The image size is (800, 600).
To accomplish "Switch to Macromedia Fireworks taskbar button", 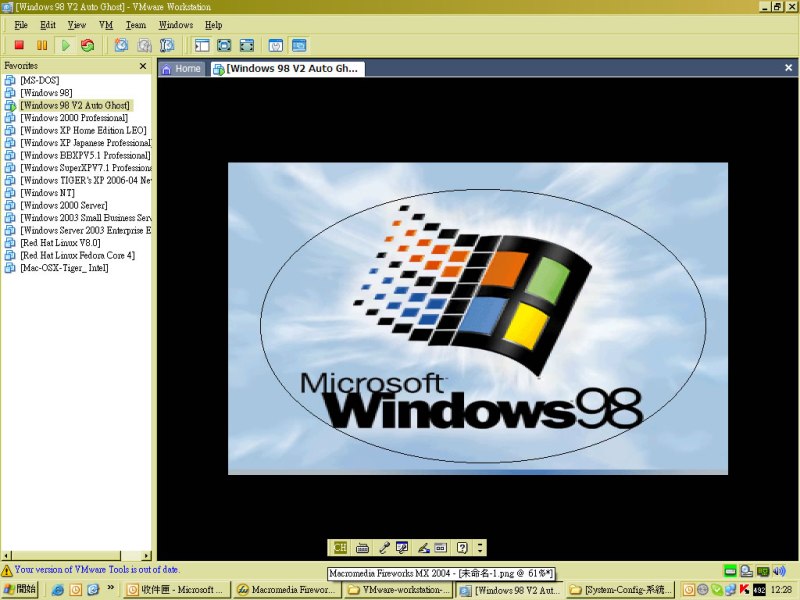I will tap(287, 590).
